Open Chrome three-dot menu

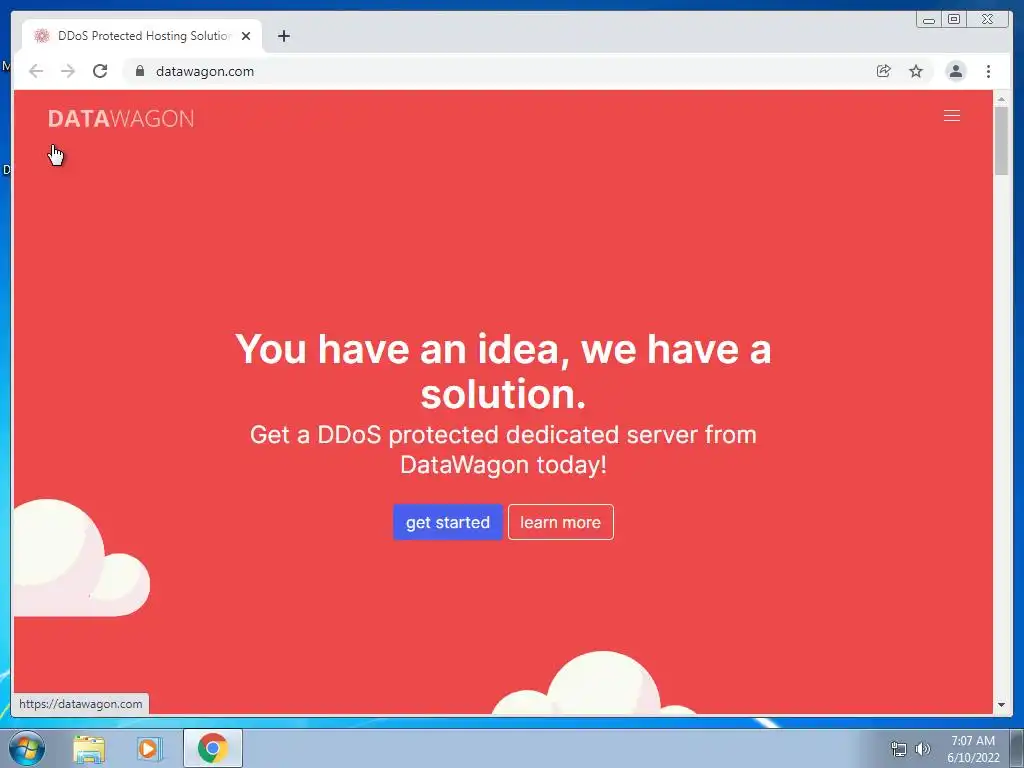coord(988,71)
